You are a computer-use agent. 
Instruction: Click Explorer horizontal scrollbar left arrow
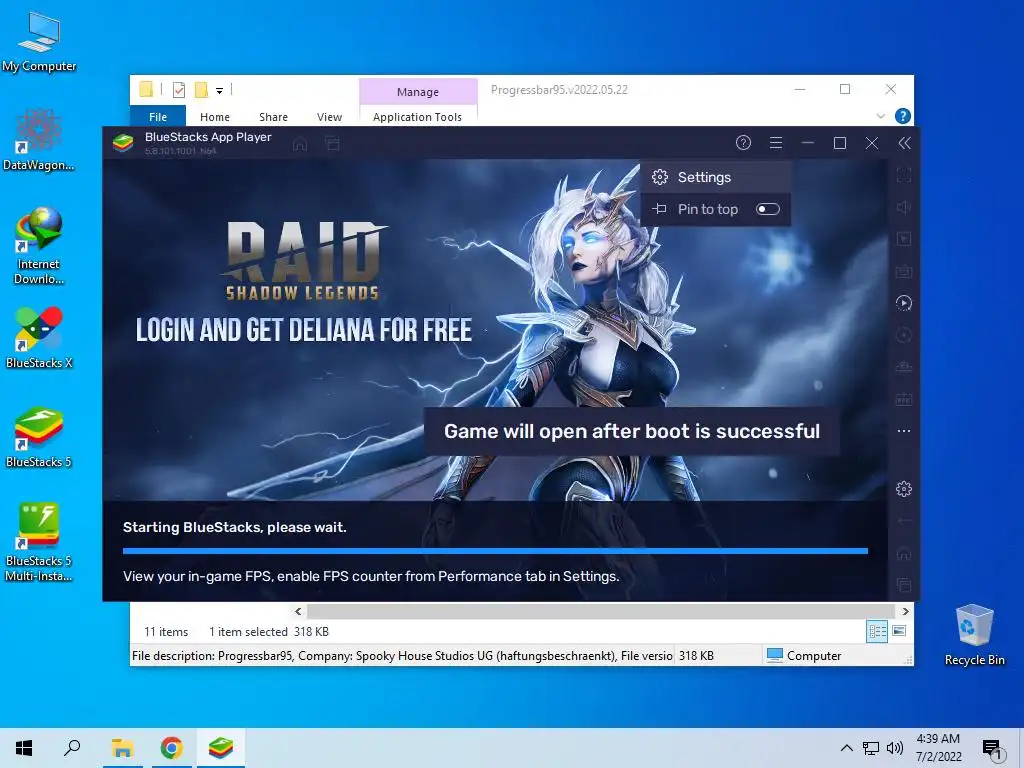[x=298, y=611]
